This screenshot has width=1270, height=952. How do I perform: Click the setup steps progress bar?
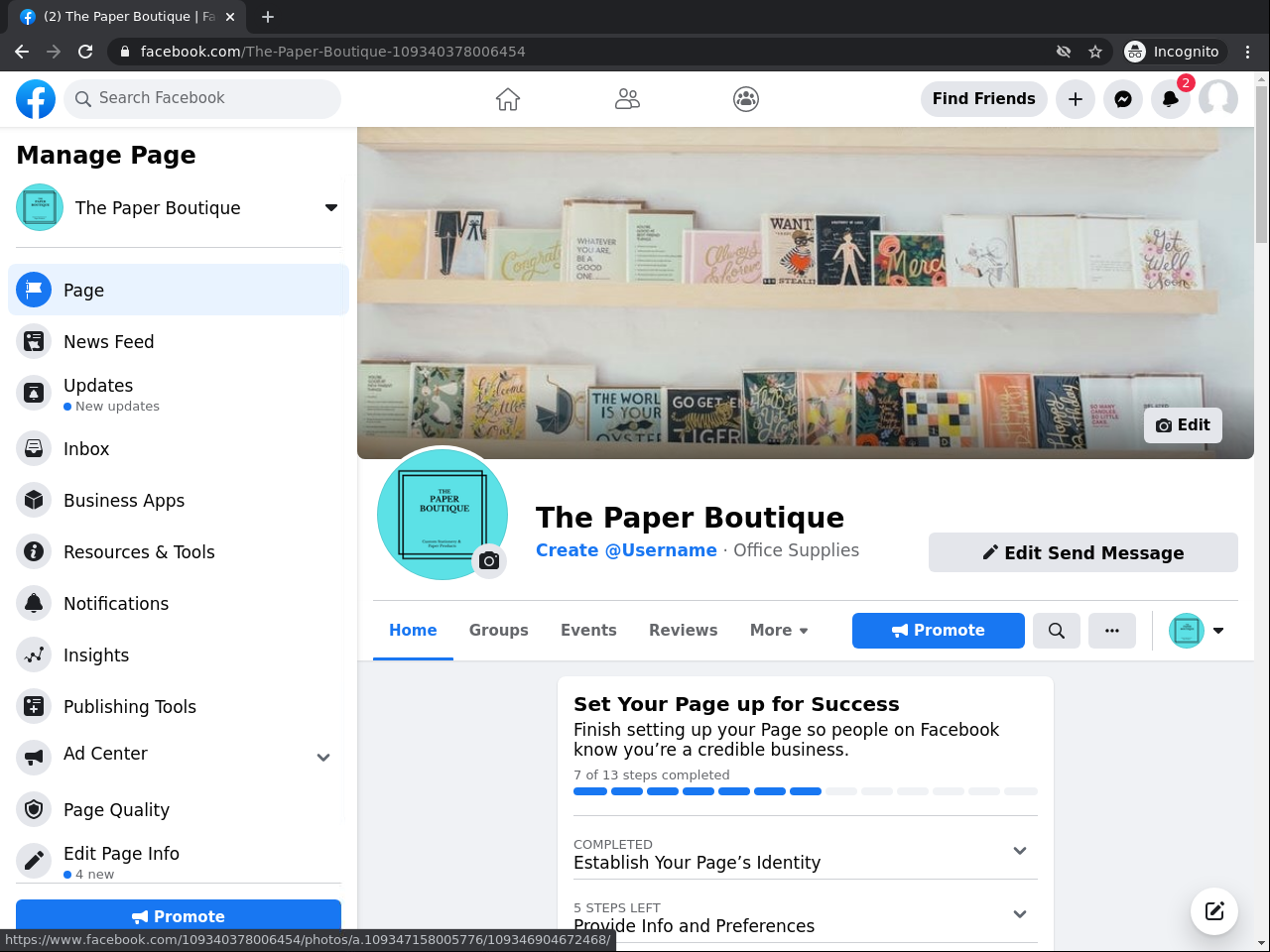point(806,791)
